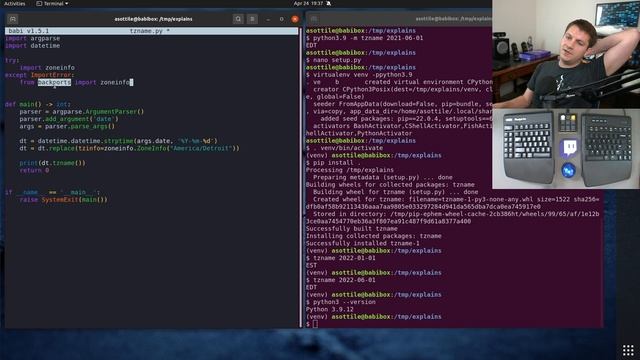Place cursor on 'import argparse' line
This screenshot has width=640, height=360.
pos(33,38)
